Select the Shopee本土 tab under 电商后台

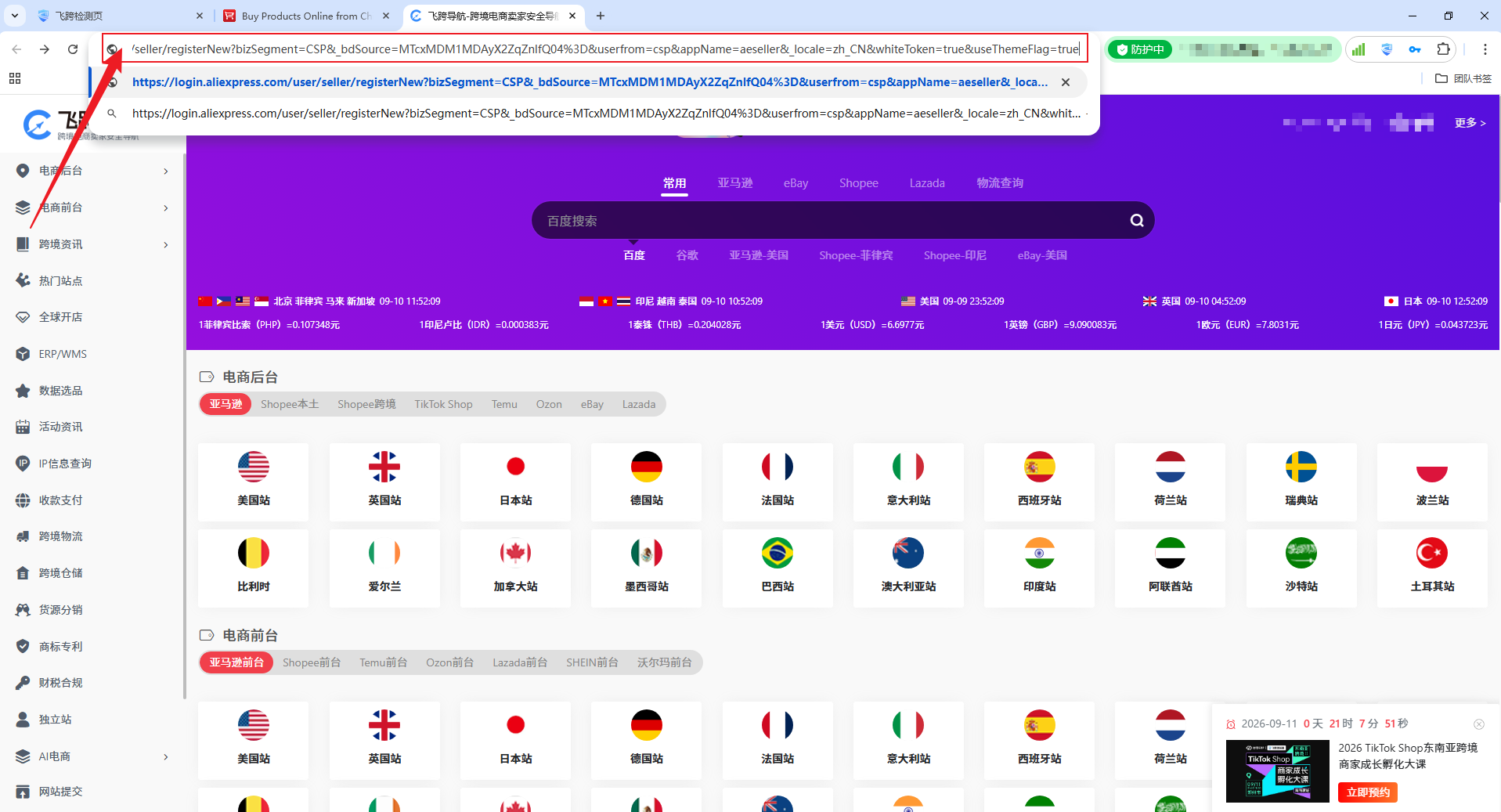point(290,404)
